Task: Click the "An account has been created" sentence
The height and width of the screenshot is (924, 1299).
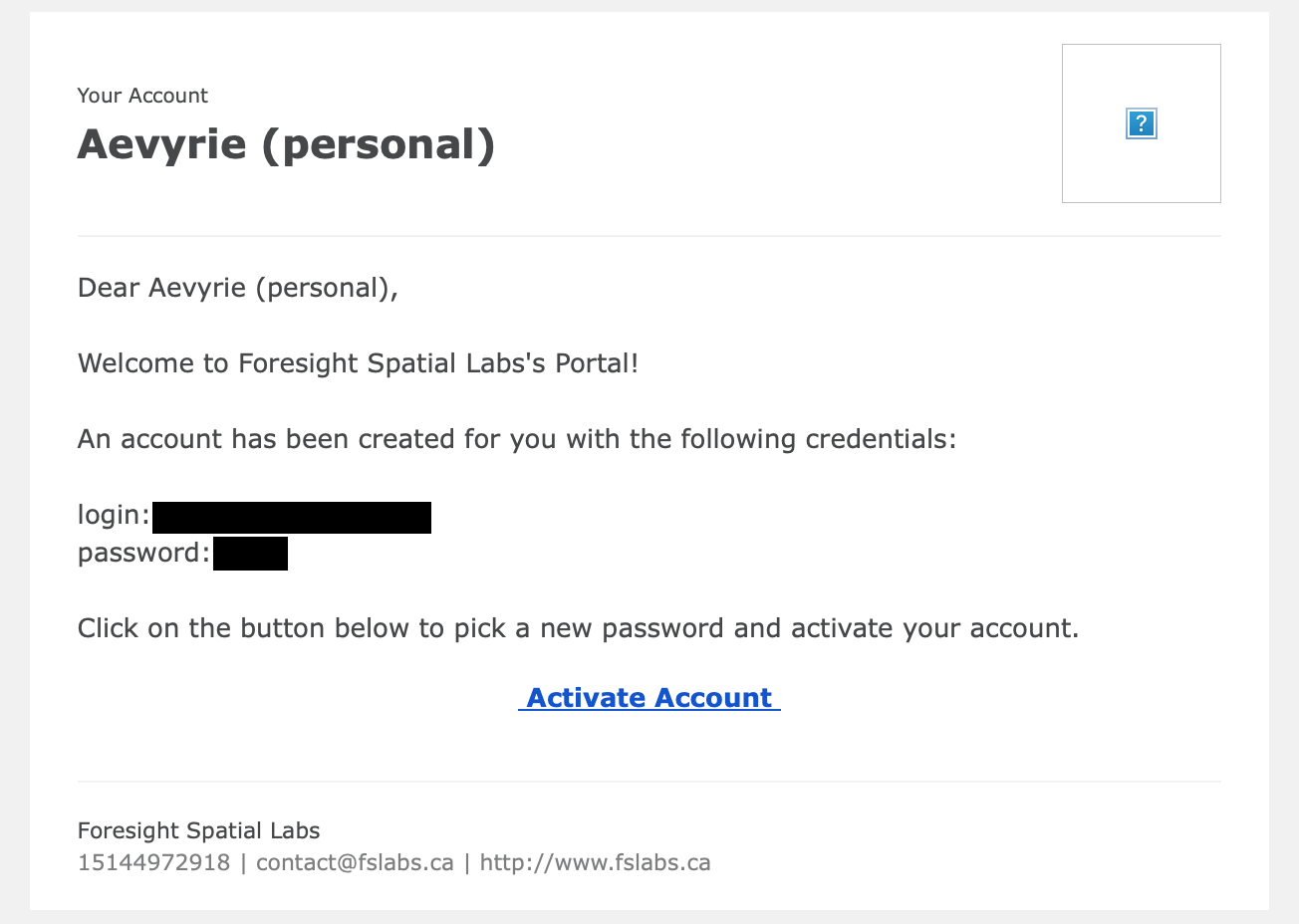Action: pos(516,439)
